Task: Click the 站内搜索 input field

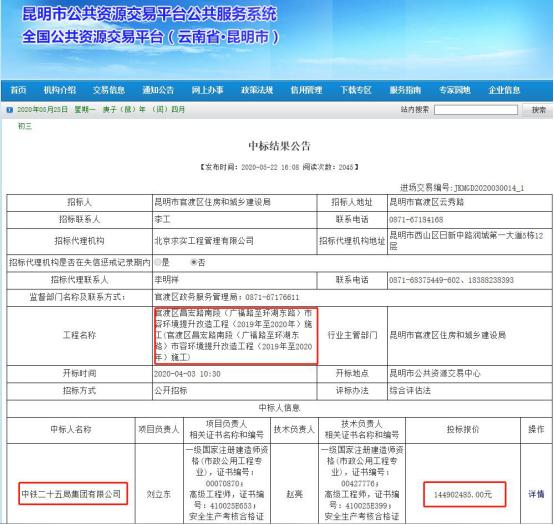Action: tap(476, 110)
